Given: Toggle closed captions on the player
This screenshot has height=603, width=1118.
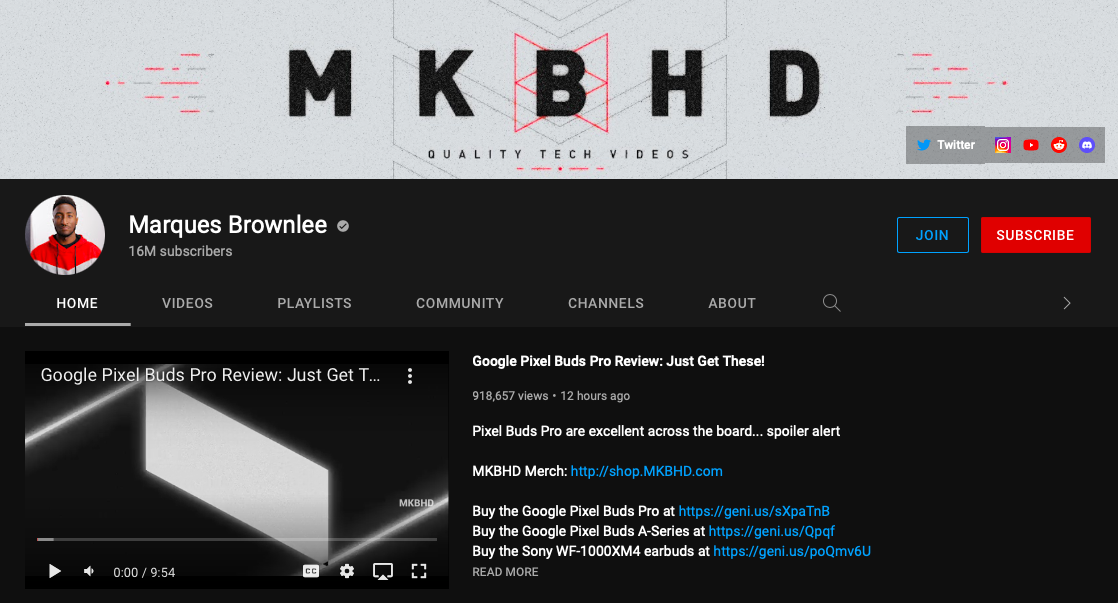Looking at the screenshot, I should 311,571.
